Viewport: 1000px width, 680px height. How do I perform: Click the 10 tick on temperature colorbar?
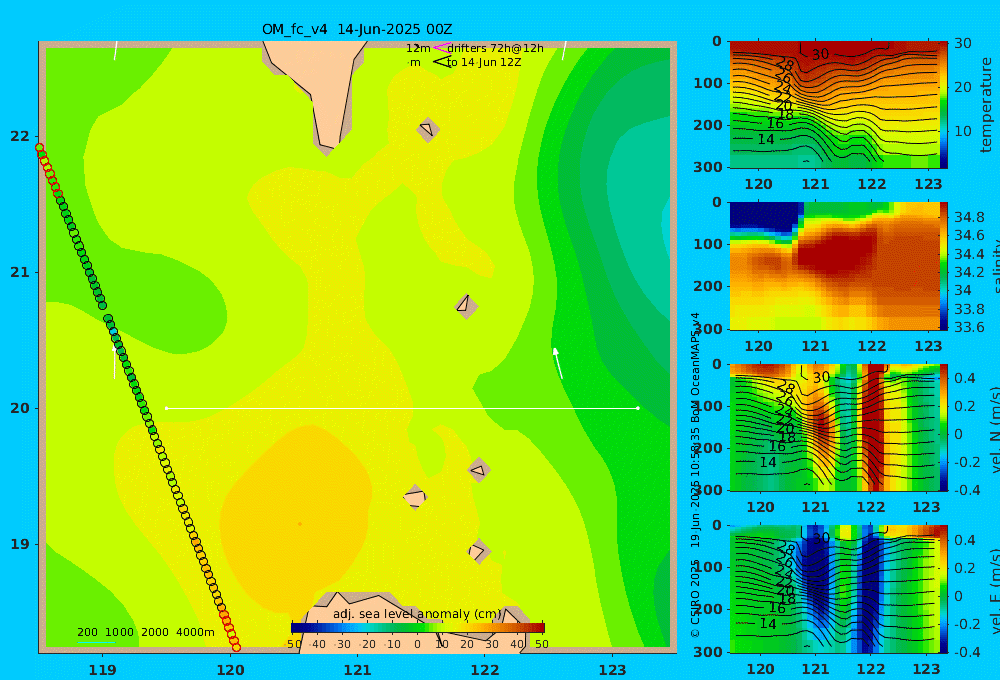963,131
